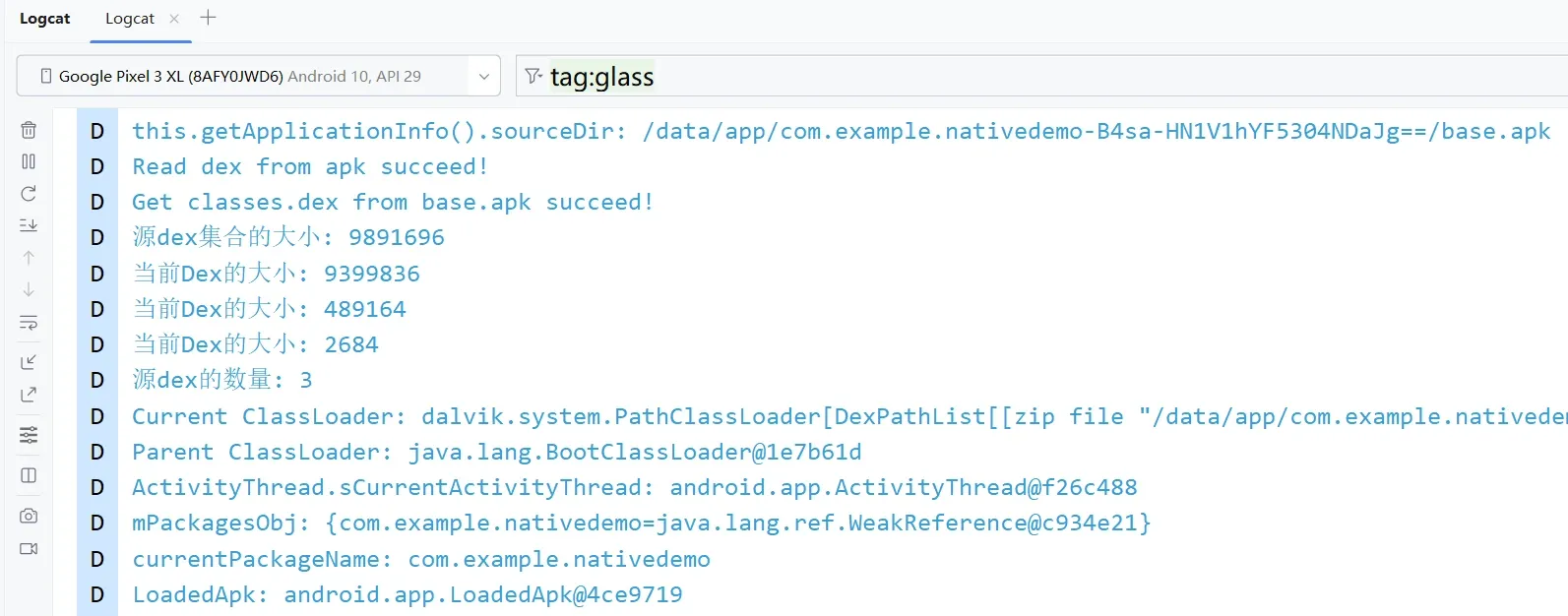Click 'Get classes.dex from base.apk succeed!' line
This screenshot has height=616, width=1568.
tap(393, 202)
